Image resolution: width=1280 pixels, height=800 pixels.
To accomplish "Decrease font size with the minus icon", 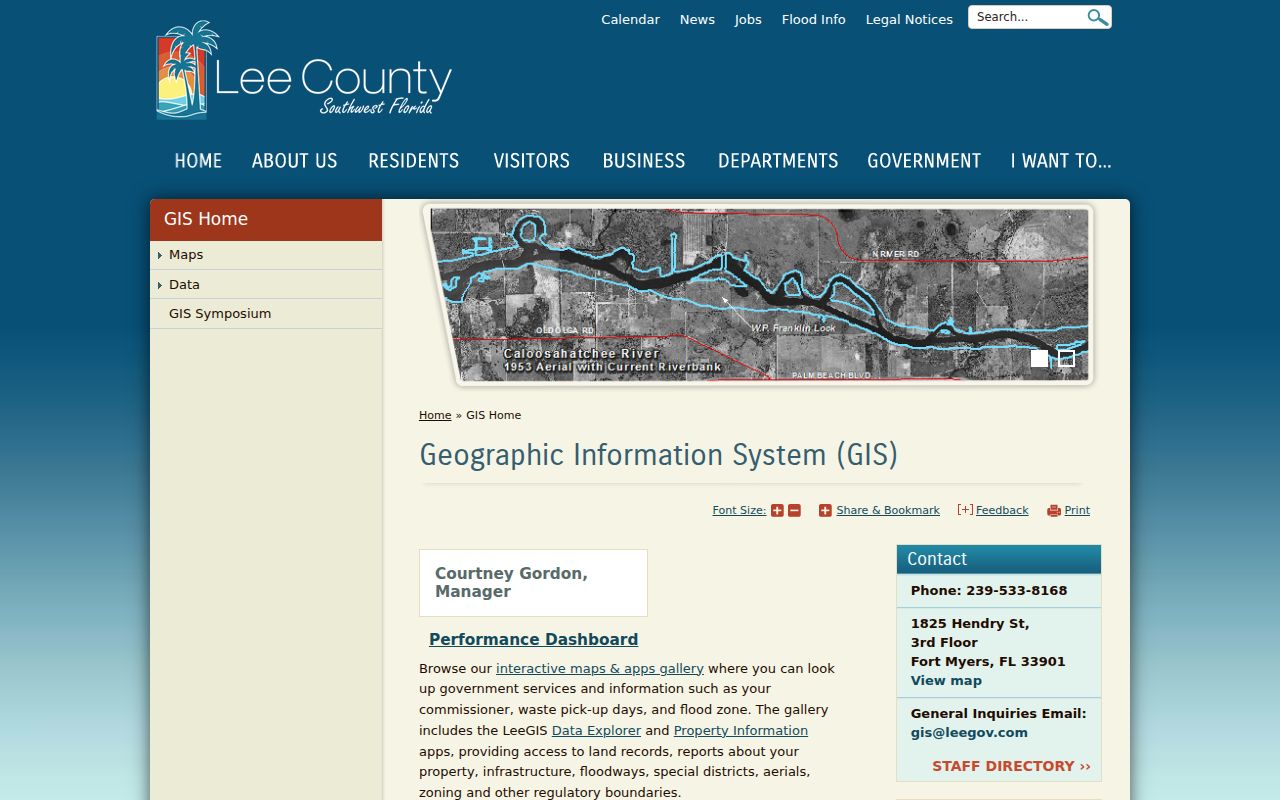I will coord(794,511).
